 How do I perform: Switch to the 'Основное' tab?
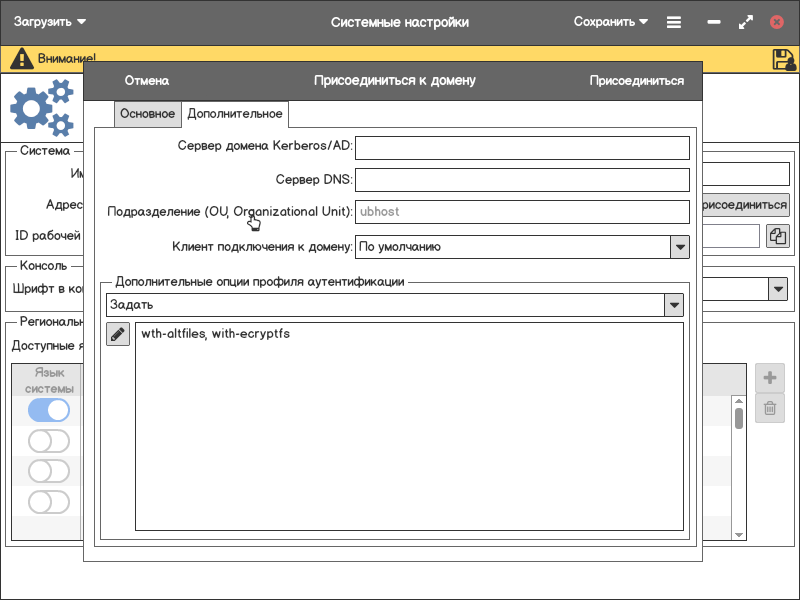[x=147, y=114]
